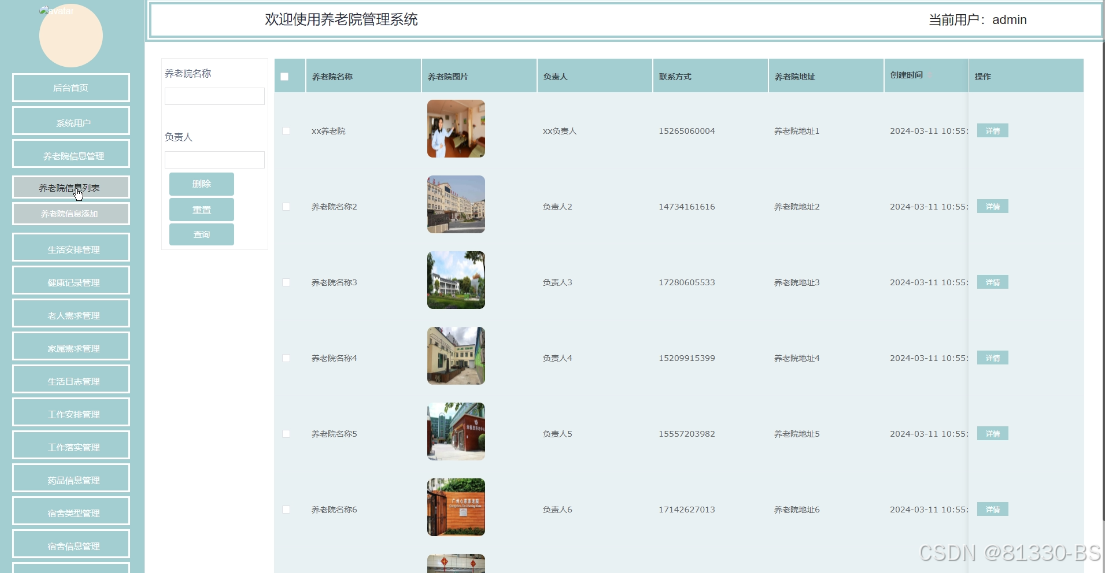1105x573 pixels.
Task: Click 详情 button for 养老院名称3
Action: (992, 282)
